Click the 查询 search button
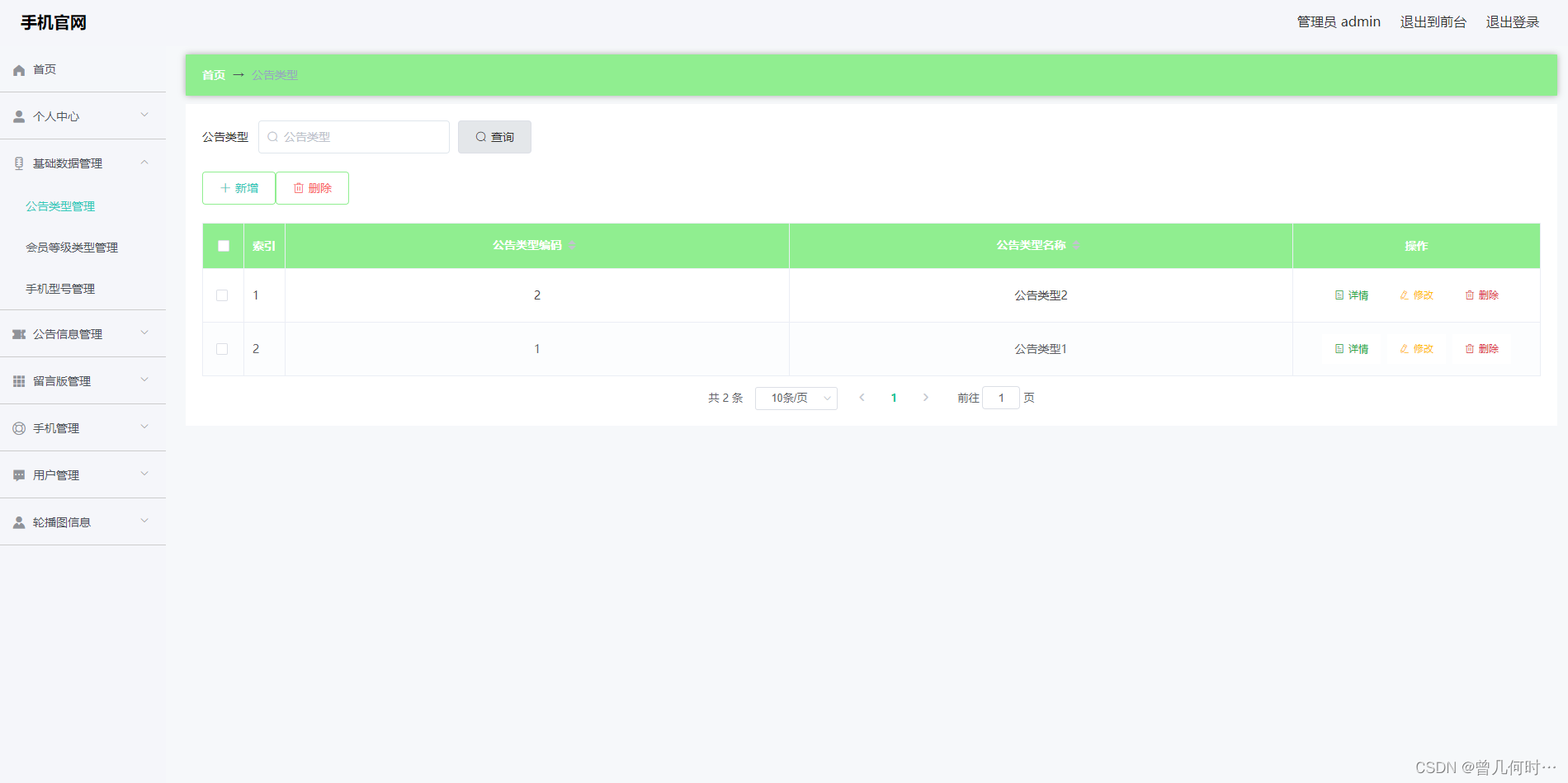The height and width of the screenshot is (783, 1568). pos(494,137)
